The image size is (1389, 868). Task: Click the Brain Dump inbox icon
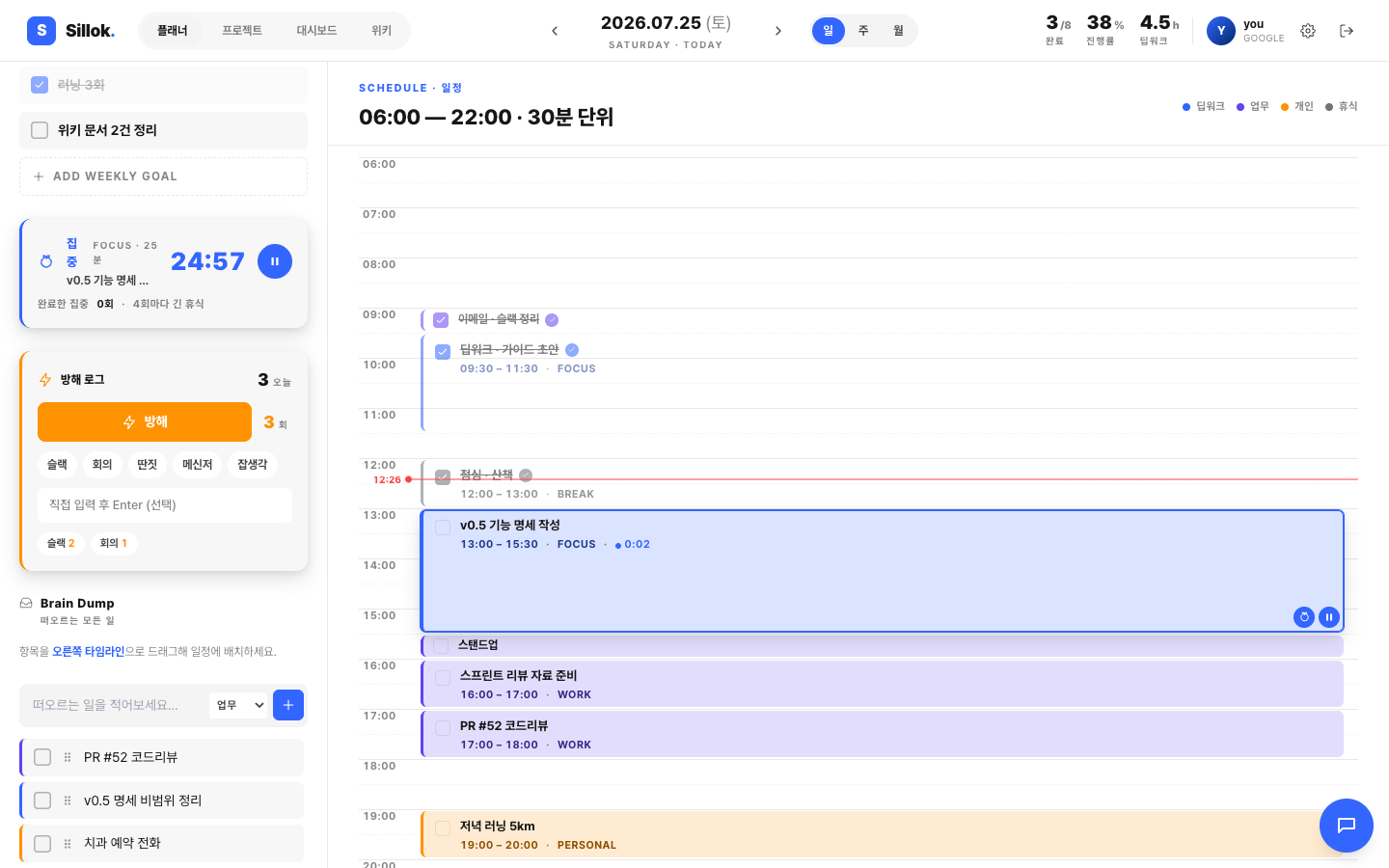pyautogui.click(x=26, y=604)
